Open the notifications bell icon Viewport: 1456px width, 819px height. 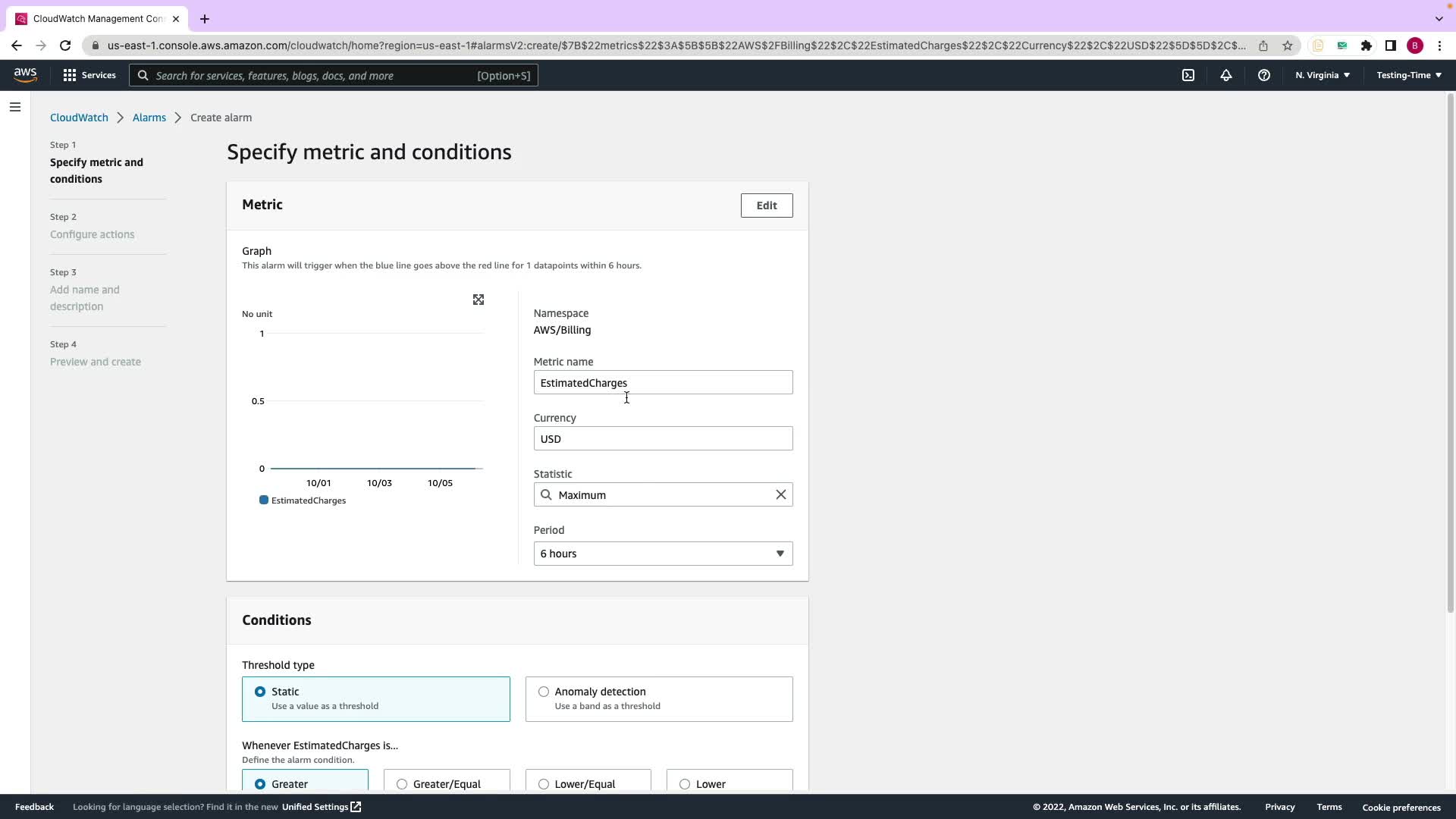pos(1225,75)
